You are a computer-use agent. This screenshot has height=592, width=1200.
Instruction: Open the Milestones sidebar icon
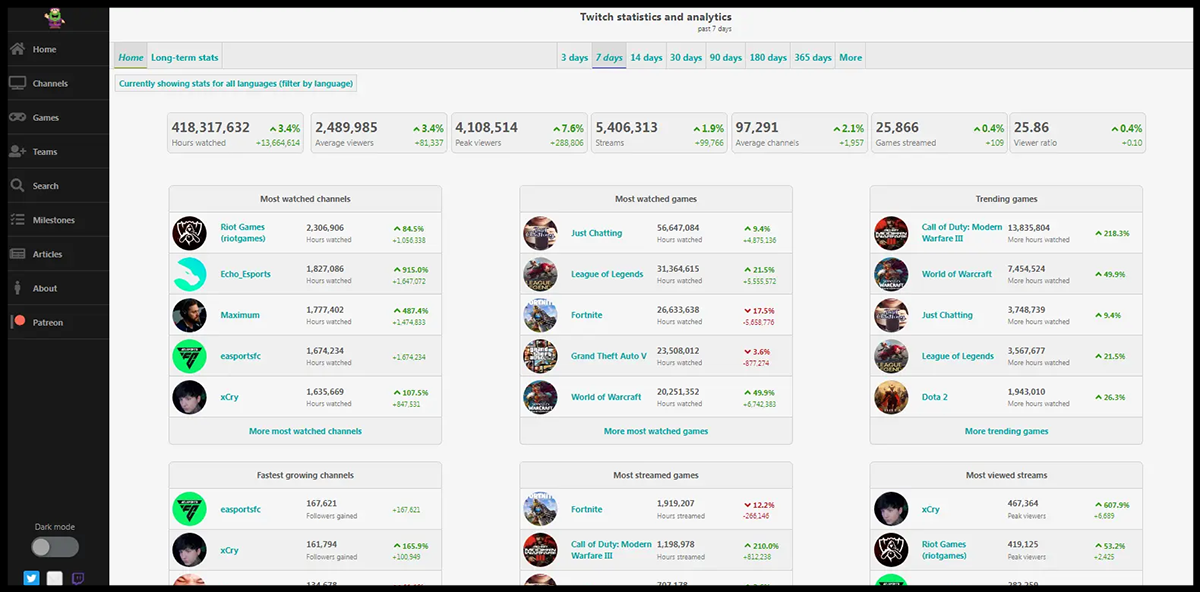(17, 220)
